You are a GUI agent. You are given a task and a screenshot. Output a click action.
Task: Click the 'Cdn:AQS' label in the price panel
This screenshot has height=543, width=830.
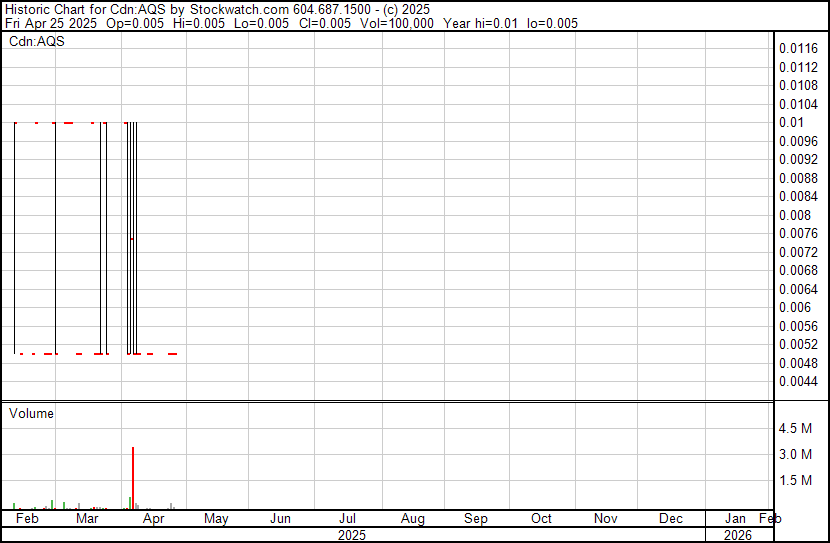[x=37, y=41]
